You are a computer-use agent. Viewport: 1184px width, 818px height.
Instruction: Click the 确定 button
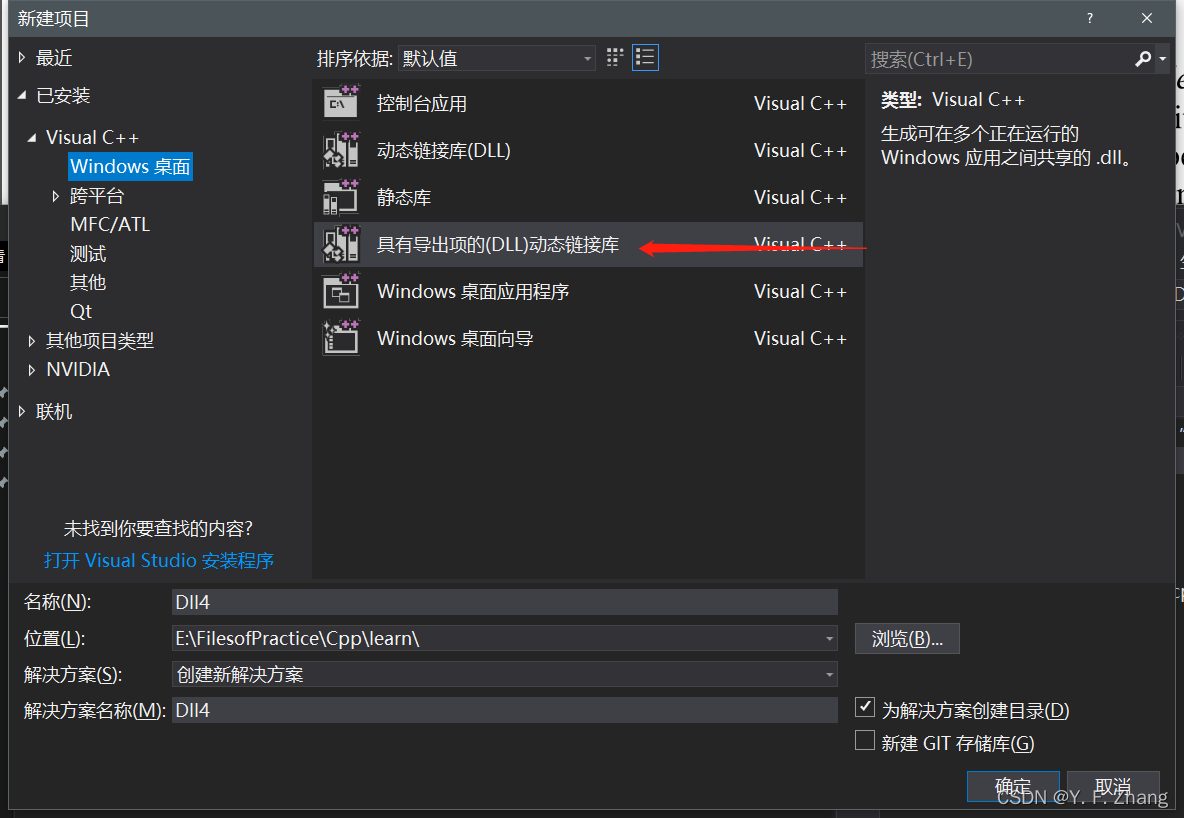coord(1013,786)
